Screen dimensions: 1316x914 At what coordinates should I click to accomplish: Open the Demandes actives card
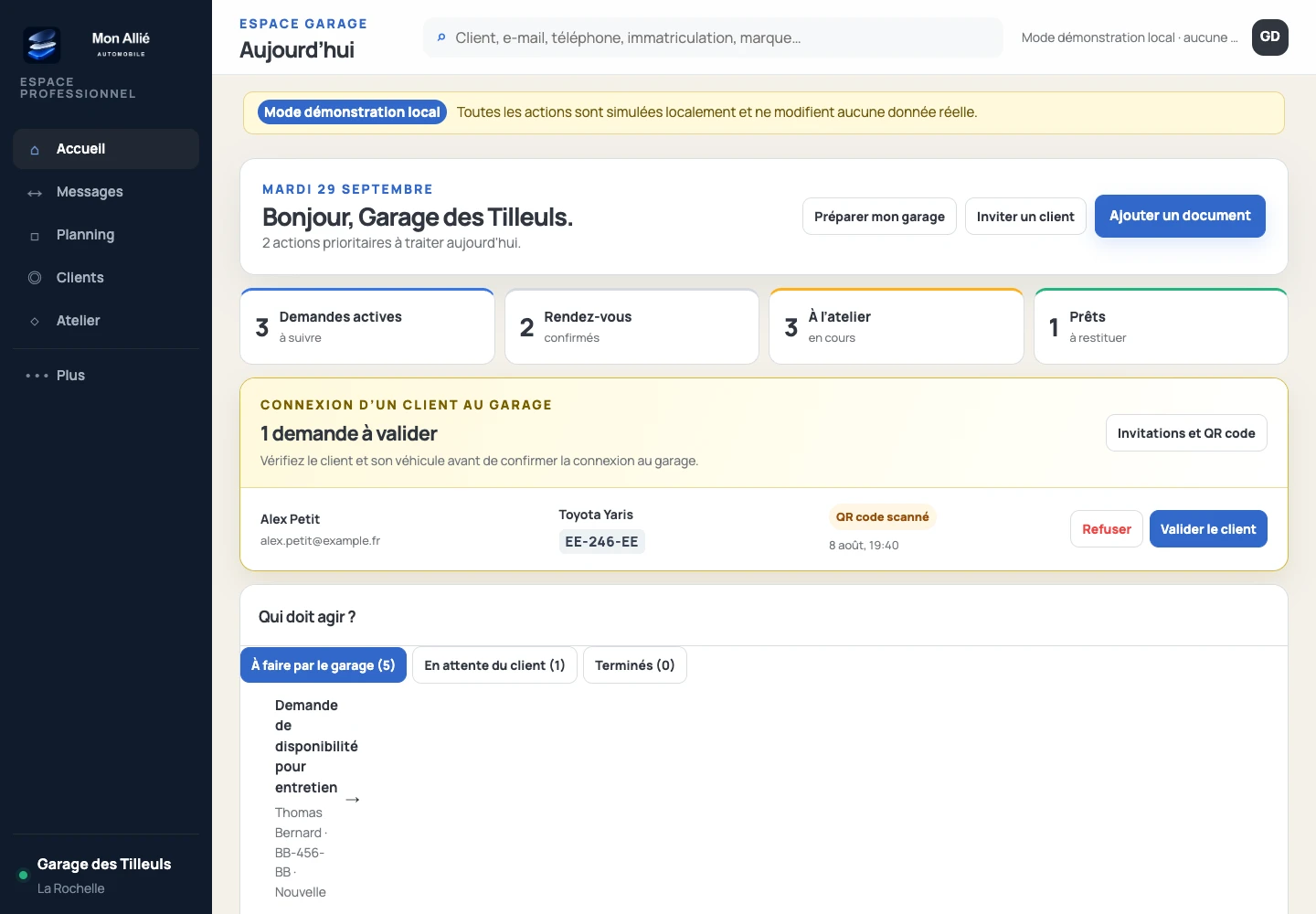pyautogui.click(x=367, y=326)
